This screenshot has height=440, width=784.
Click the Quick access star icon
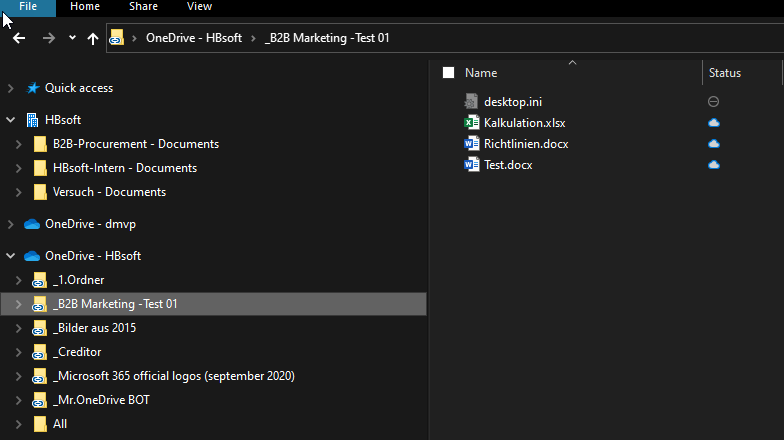coord(32,88)
